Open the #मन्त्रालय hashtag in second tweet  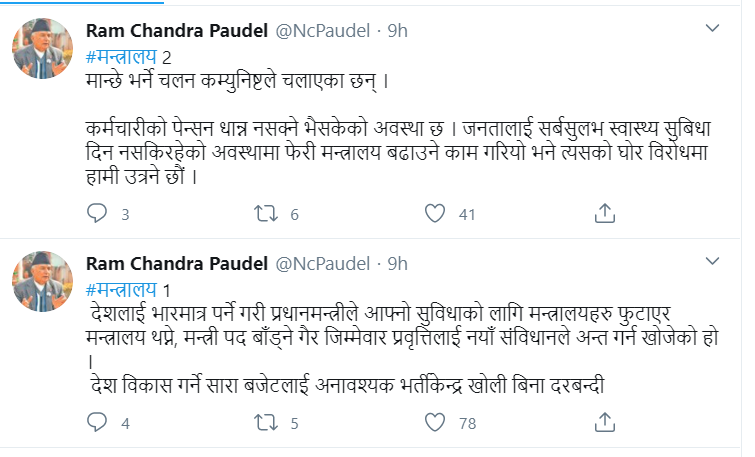coord(122,290)
